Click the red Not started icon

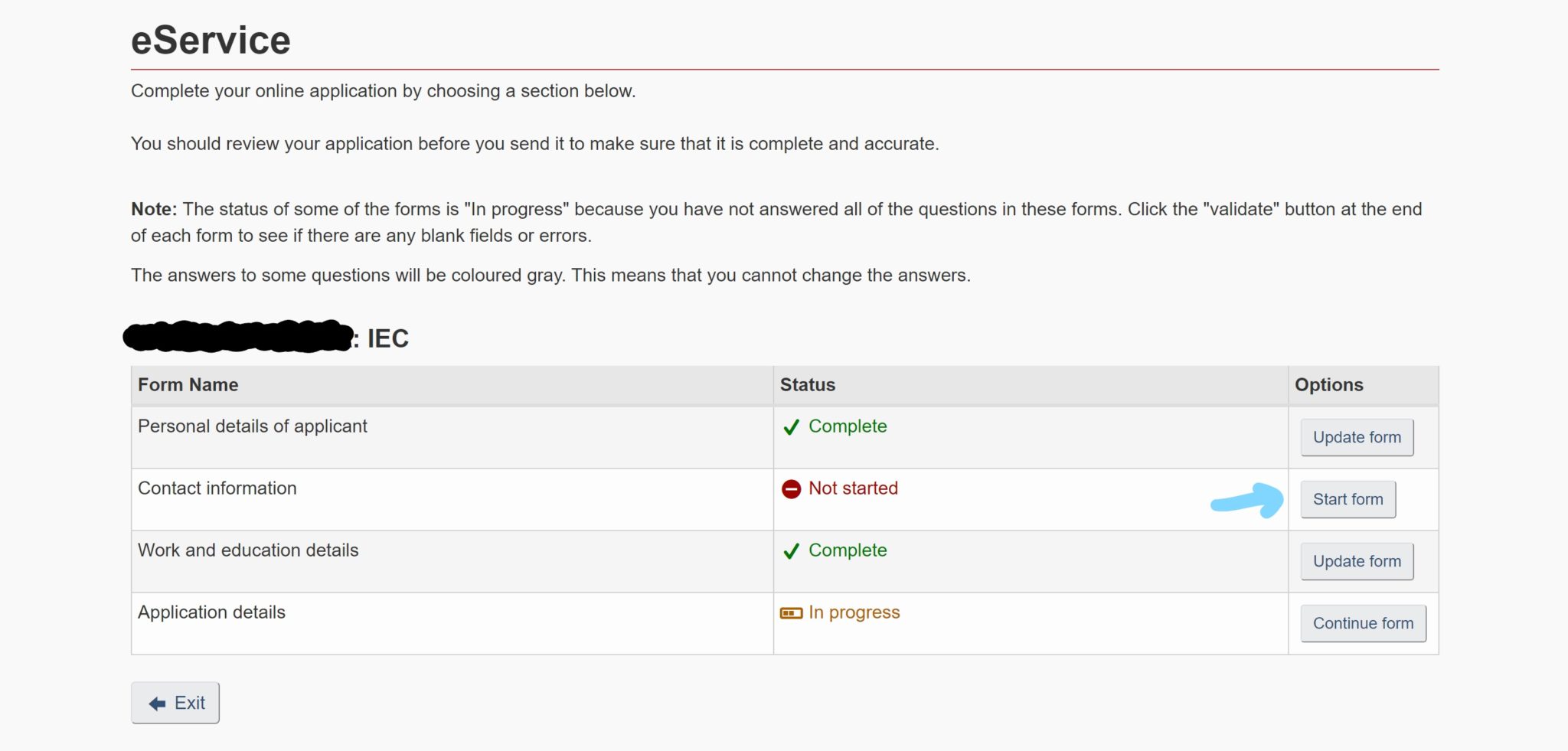[791, 489]
